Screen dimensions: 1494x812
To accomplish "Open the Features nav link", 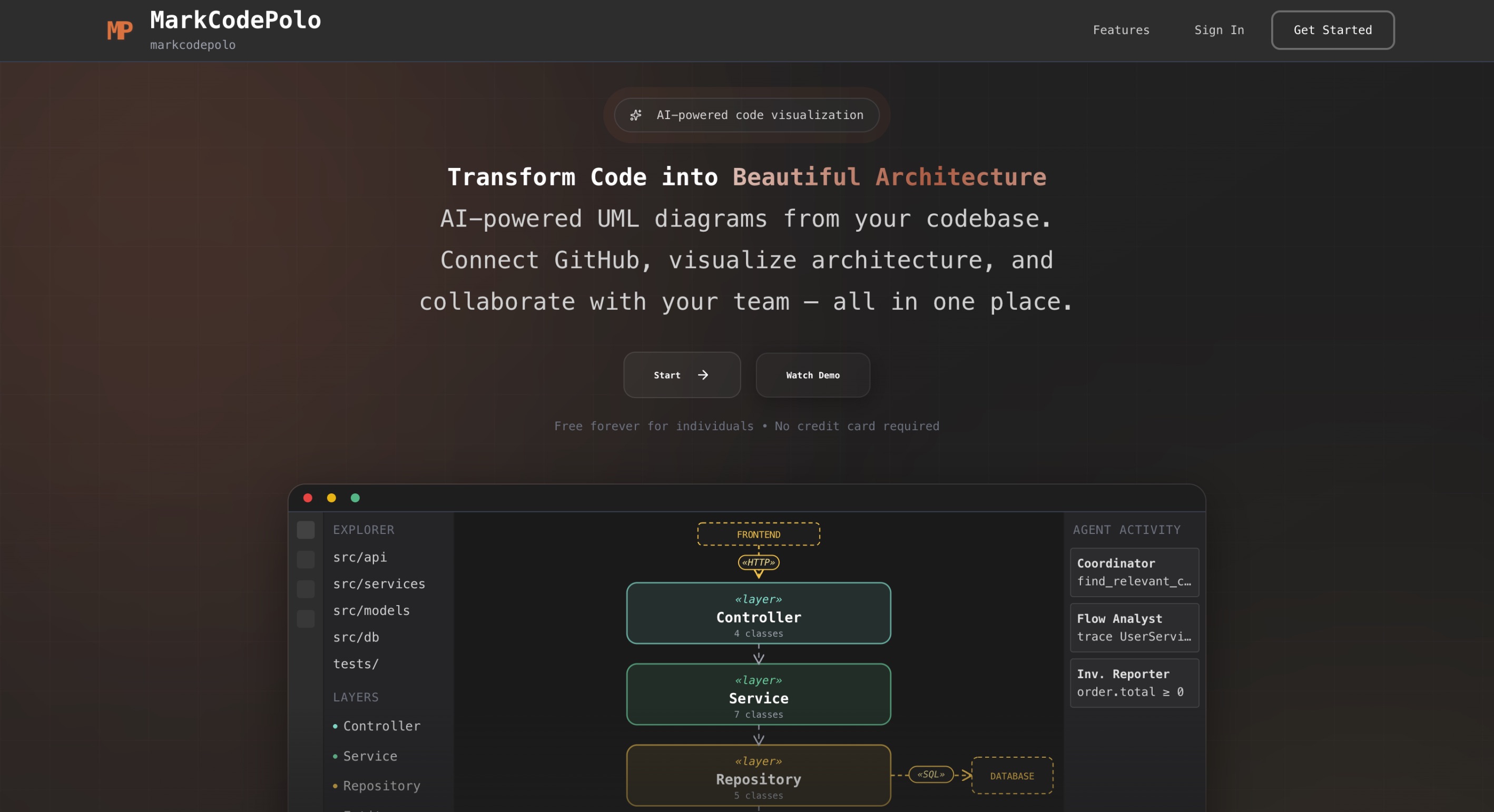I will [x=1120, y=30].
